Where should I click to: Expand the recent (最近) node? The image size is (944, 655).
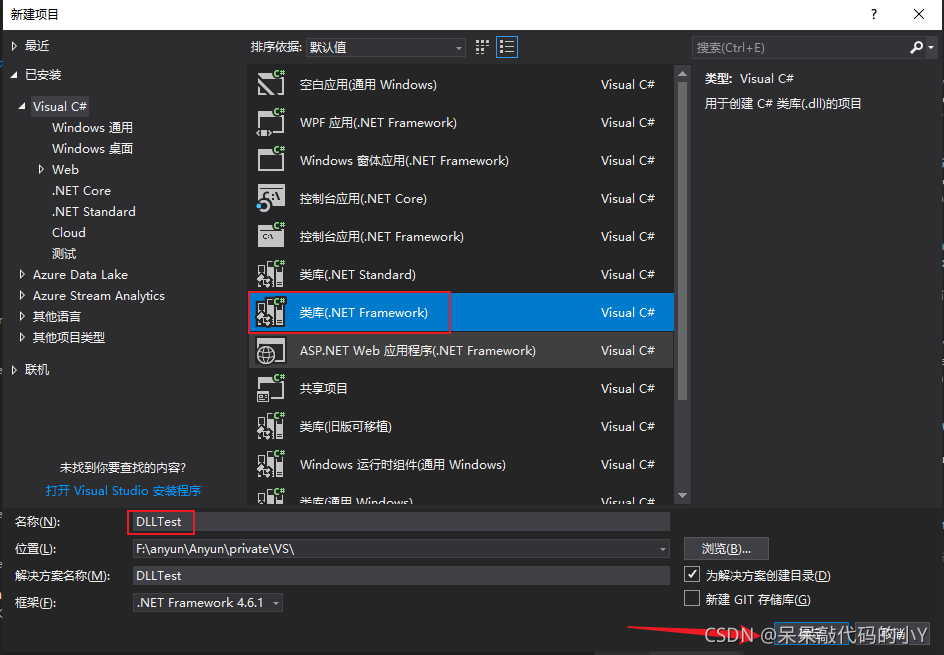click(x=14, y=46)
